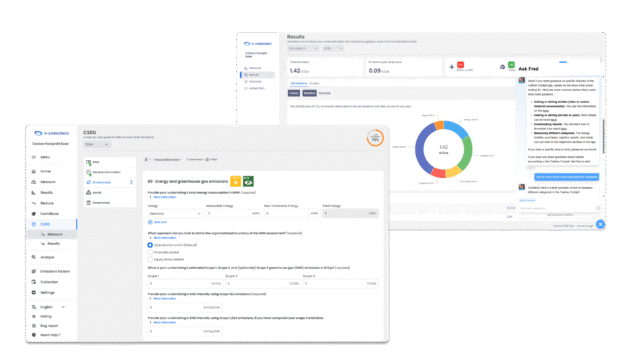
Task: Open the Scopes tab in Results window
Action: coord(314,84)
